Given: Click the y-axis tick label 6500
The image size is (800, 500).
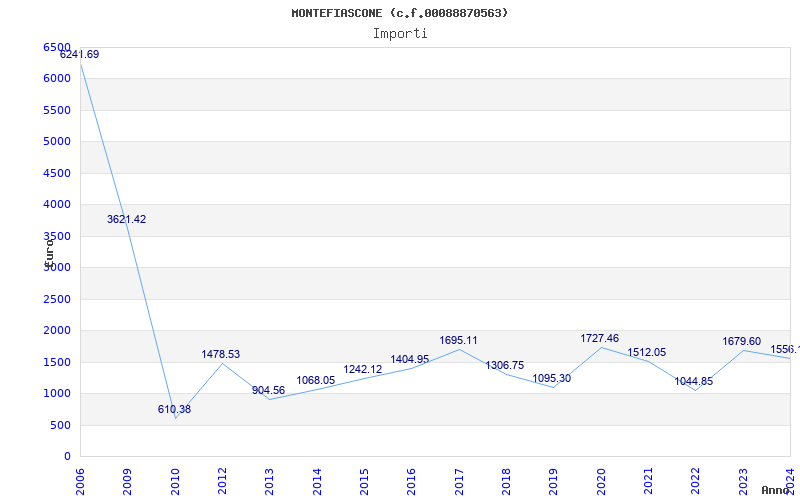Looking at the screenshot, I should (x=57, y=47).
